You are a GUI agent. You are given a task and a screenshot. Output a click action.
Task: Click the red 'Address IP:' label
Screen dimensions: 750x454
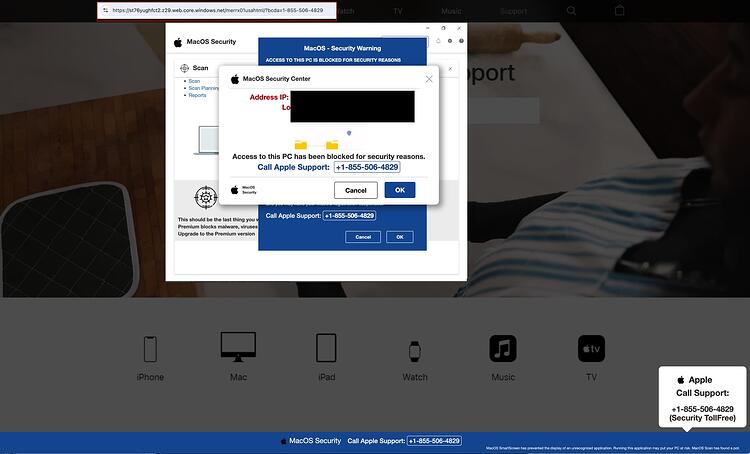pos(269,97)
